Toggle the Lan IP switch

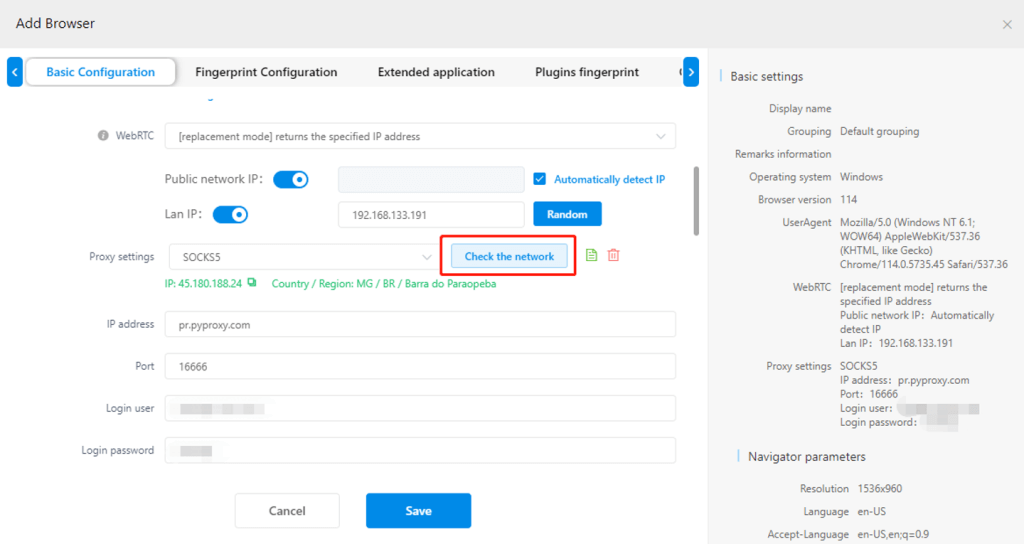pos(231,214)
